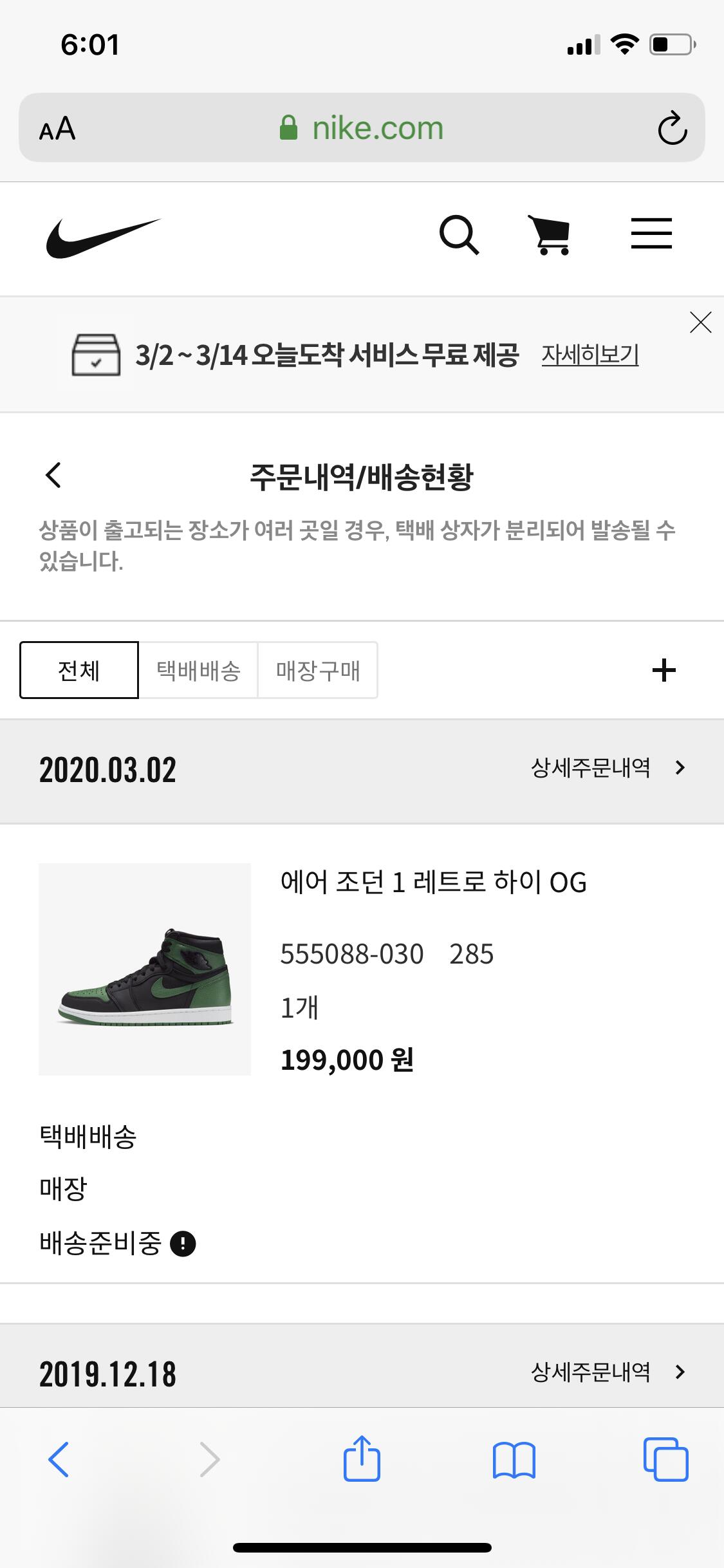Tap the Air Jordan 1 shoe thumbnail
This screenshot has height=1568, width=724.
(145, 969)
